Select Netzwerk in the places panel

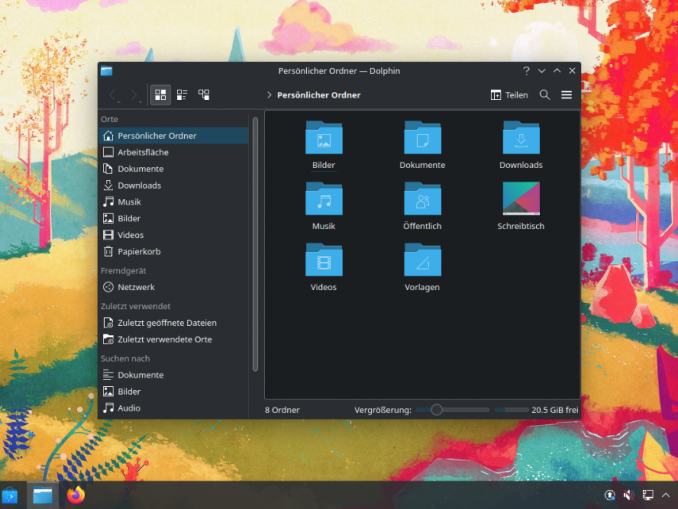click(136, 287)
